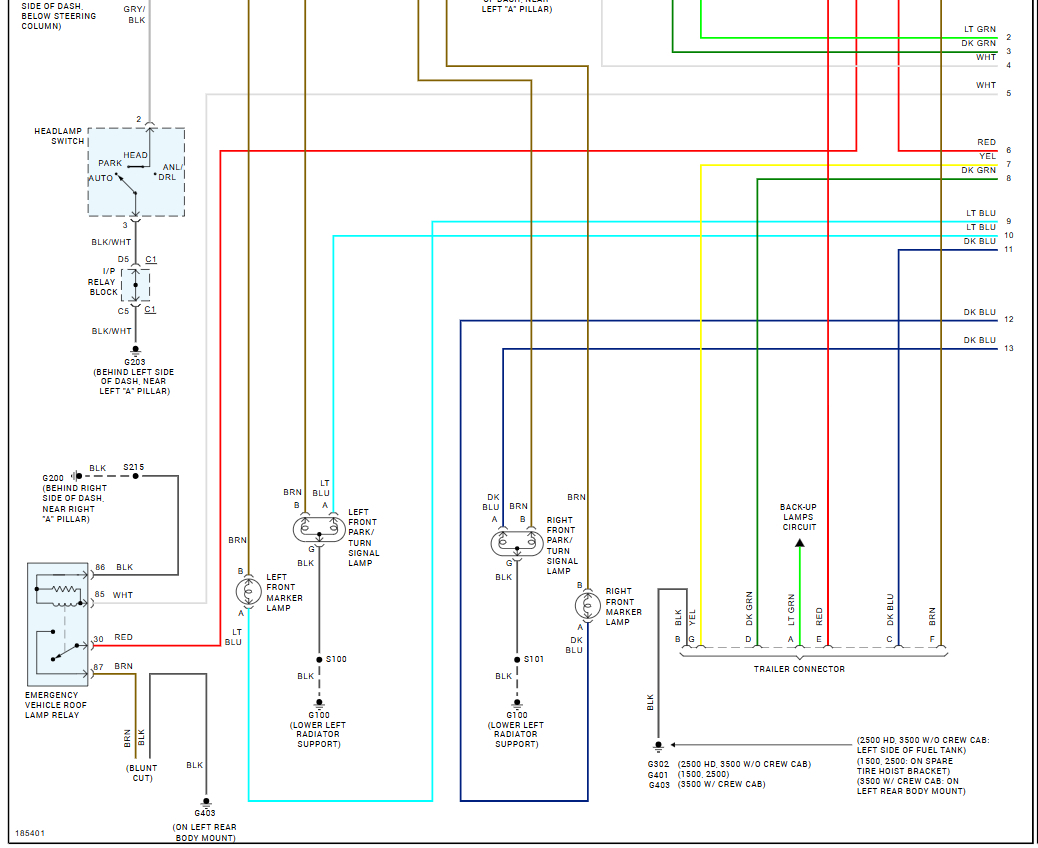This screenshot has width=1038, height=848.
Task: Click the right front marker lamp bulb symbol
Action: tap(587, 606)
